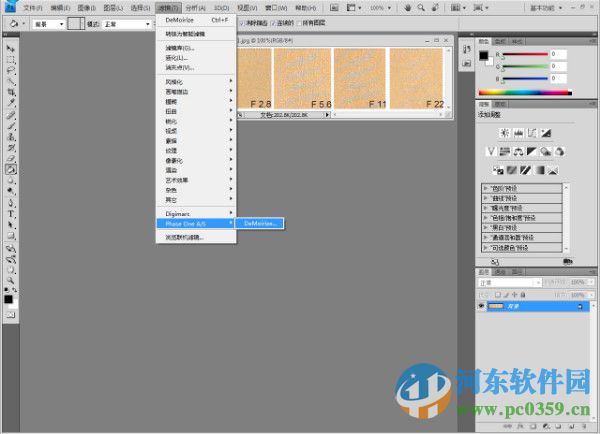This screenshot has height=434, width=600.
Task: Select the Rectangular Marquee tool
Action: click(x=11, y=60)
